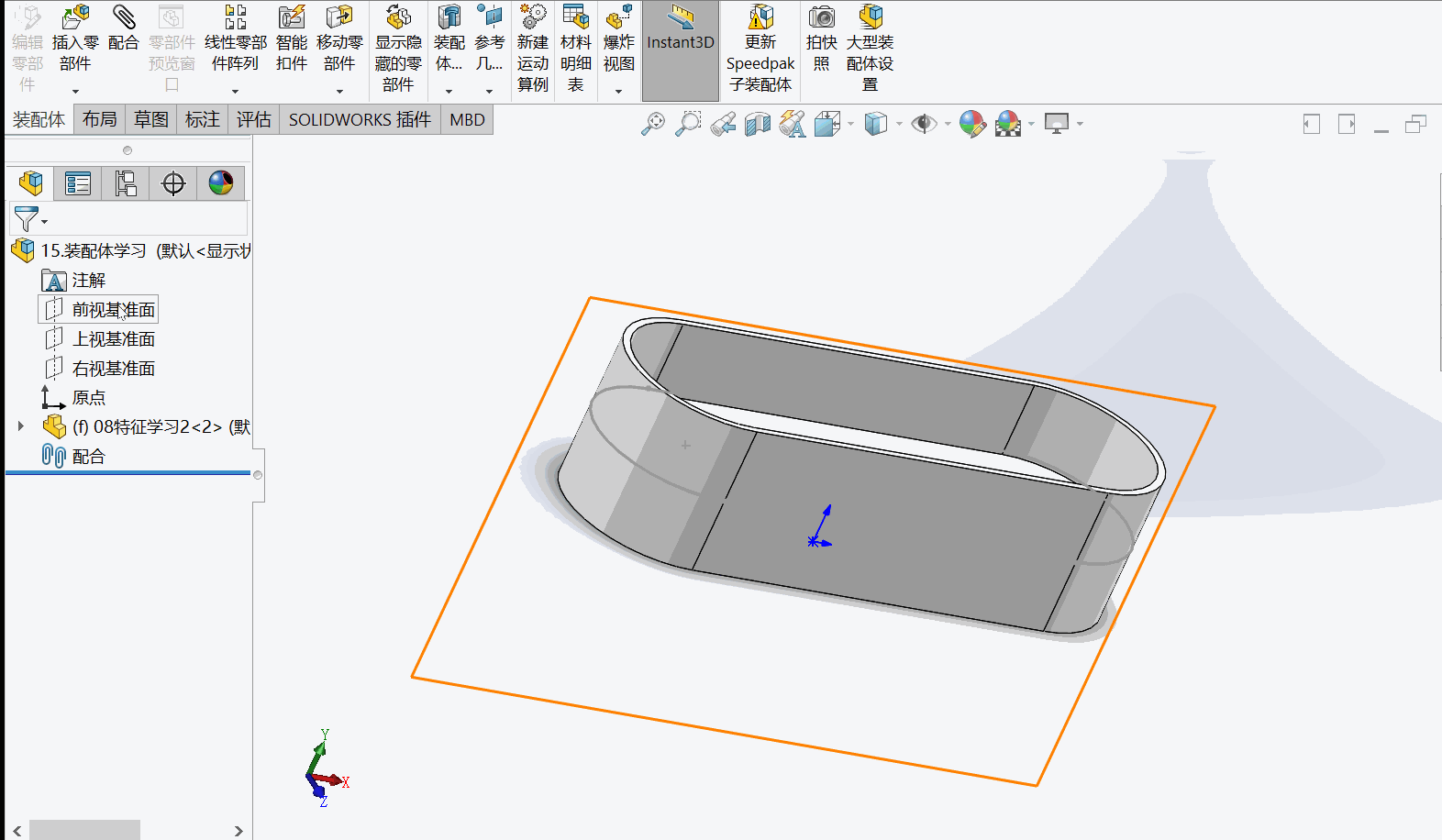
Task: Switch to the 布局 tab
Action: [x=100, y=120]
